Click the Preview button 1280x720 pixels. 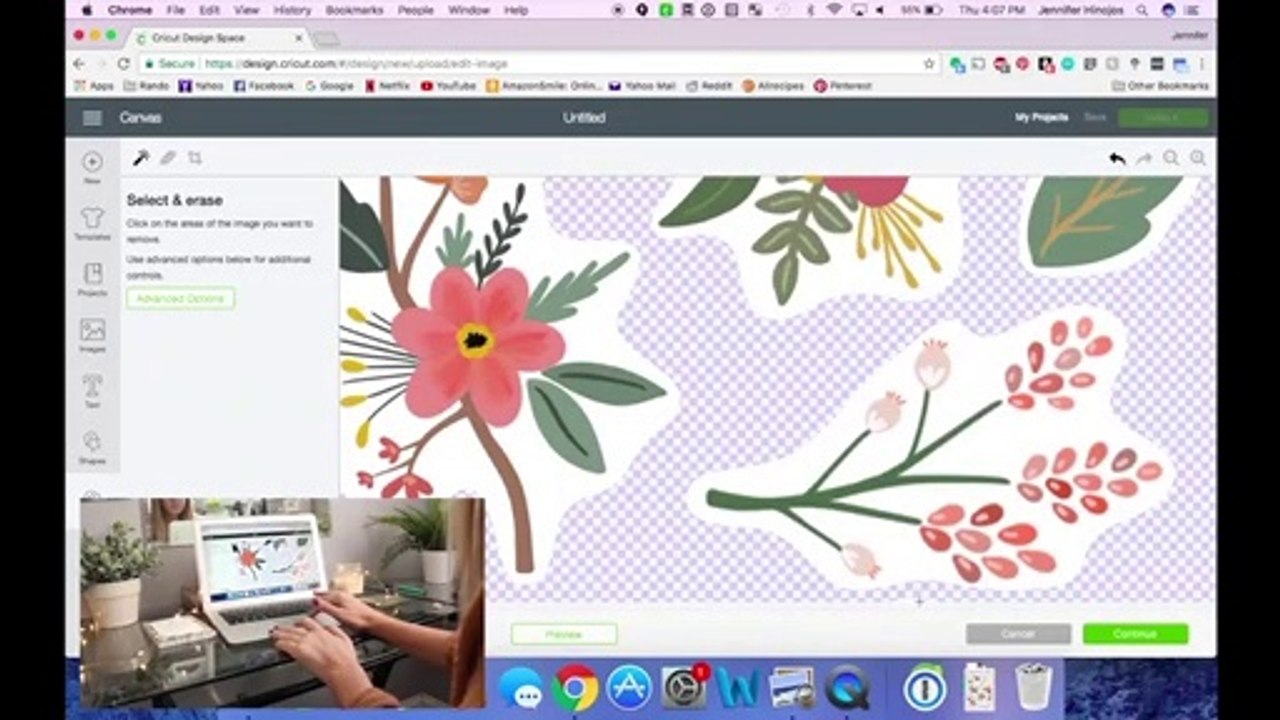tap(564, 634)
